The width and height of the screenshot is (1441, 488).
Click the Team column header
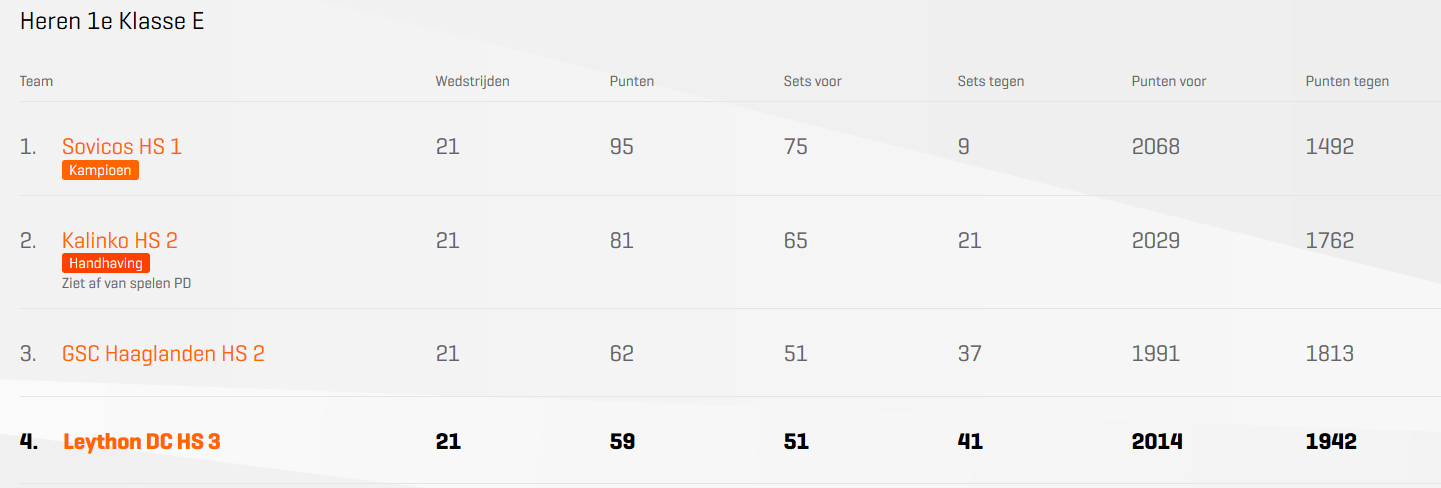pos(36,81)
